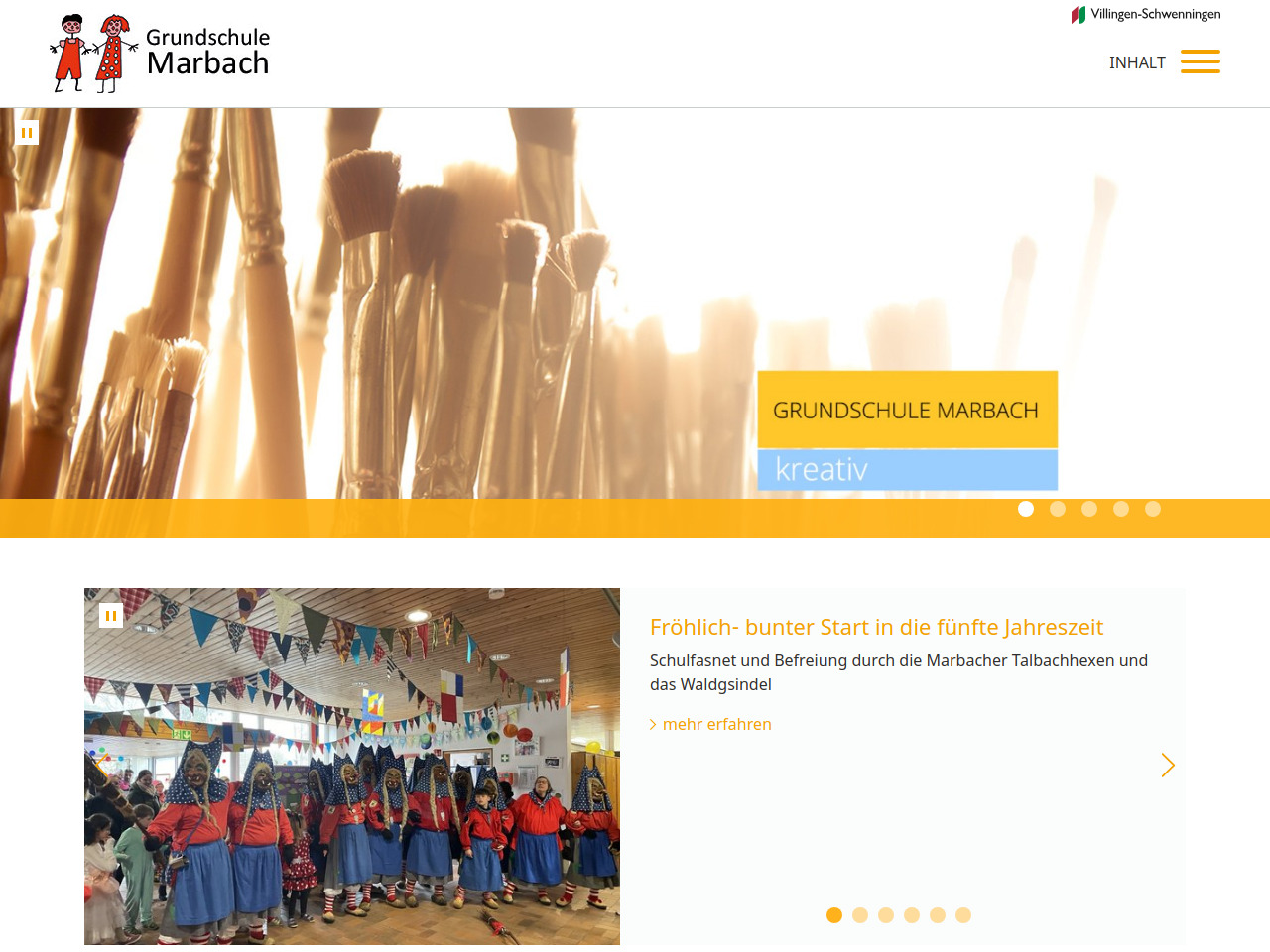Jump to last news carousel dot
1270x952 pixels.
click(963, 915)
